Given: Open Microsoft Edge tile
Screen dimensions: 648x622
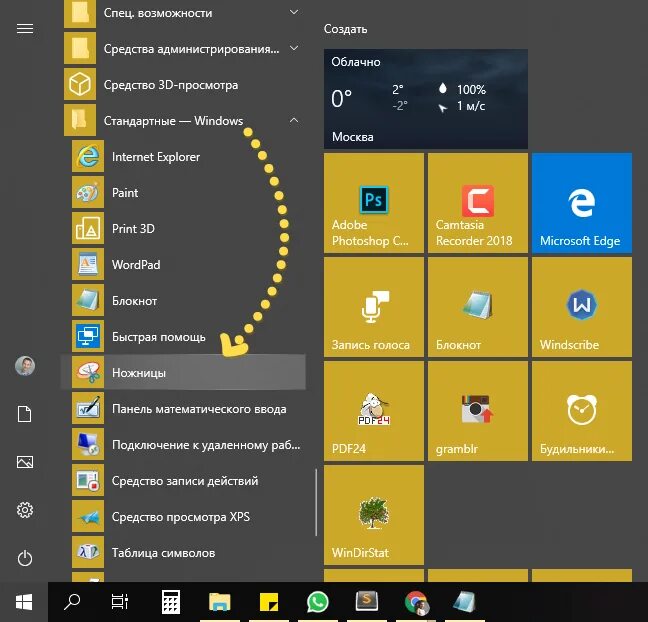Looking at the screenshot, I should (582, 203).
